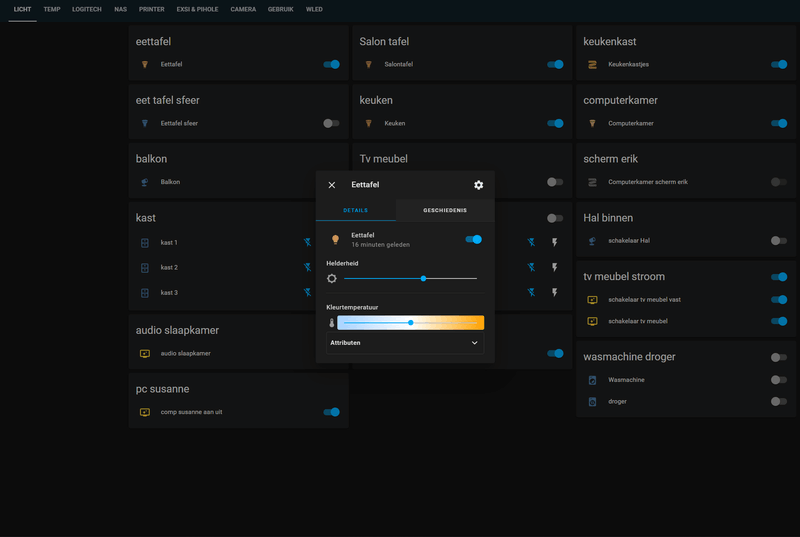Enable the Wasmachine switch
800x537 pixels.
[x=779, y=380]
